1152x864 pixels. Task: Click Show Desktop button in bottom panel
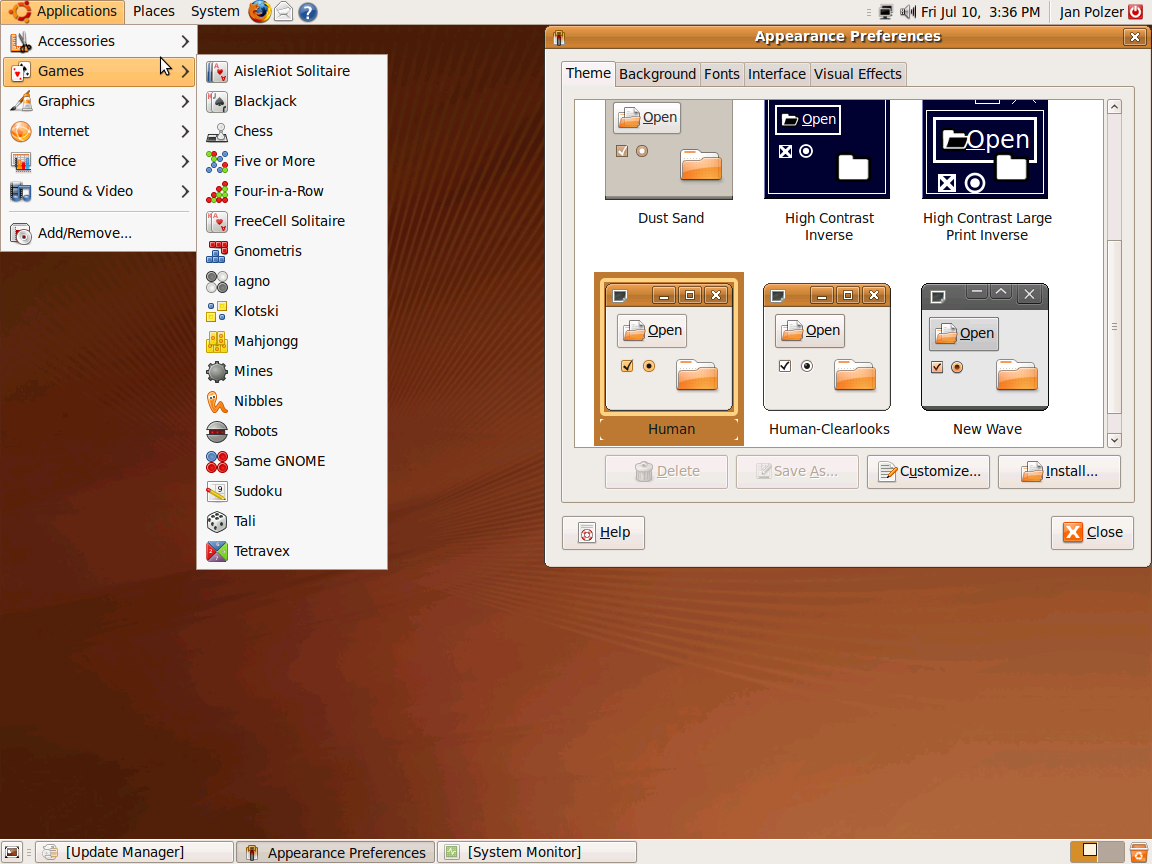point(12,852)
